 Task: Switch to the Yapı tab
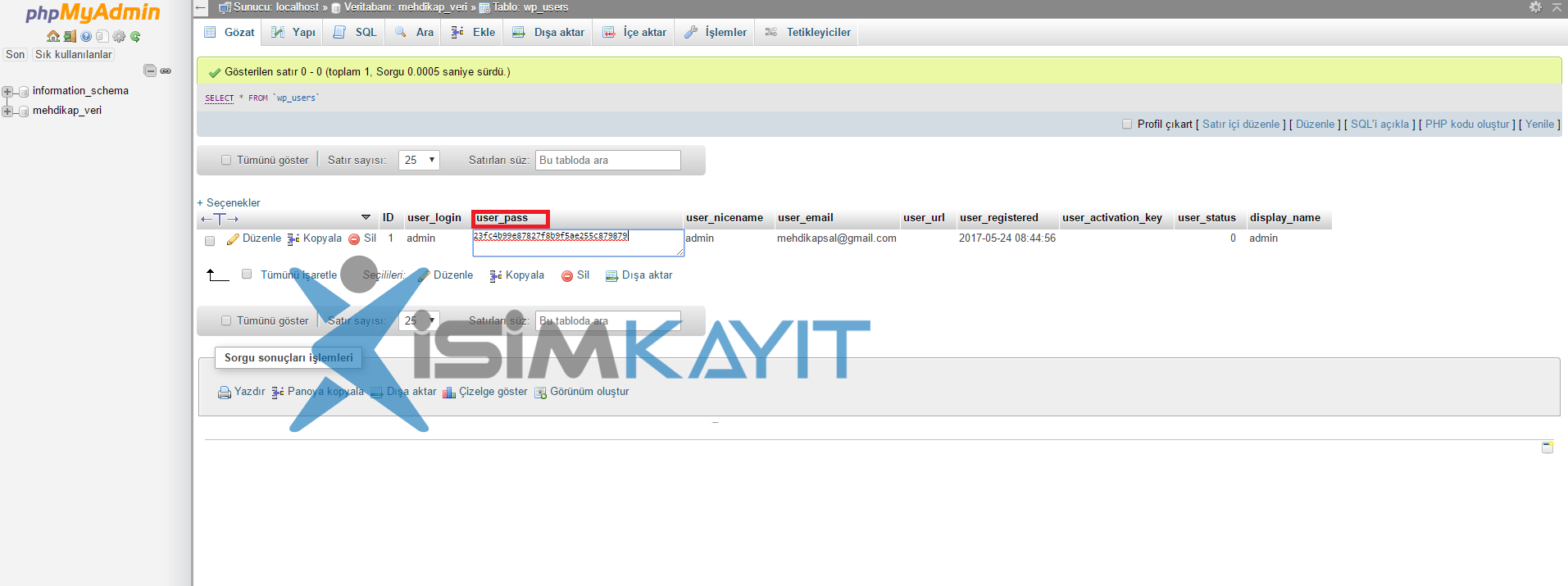tap(293, 32)
